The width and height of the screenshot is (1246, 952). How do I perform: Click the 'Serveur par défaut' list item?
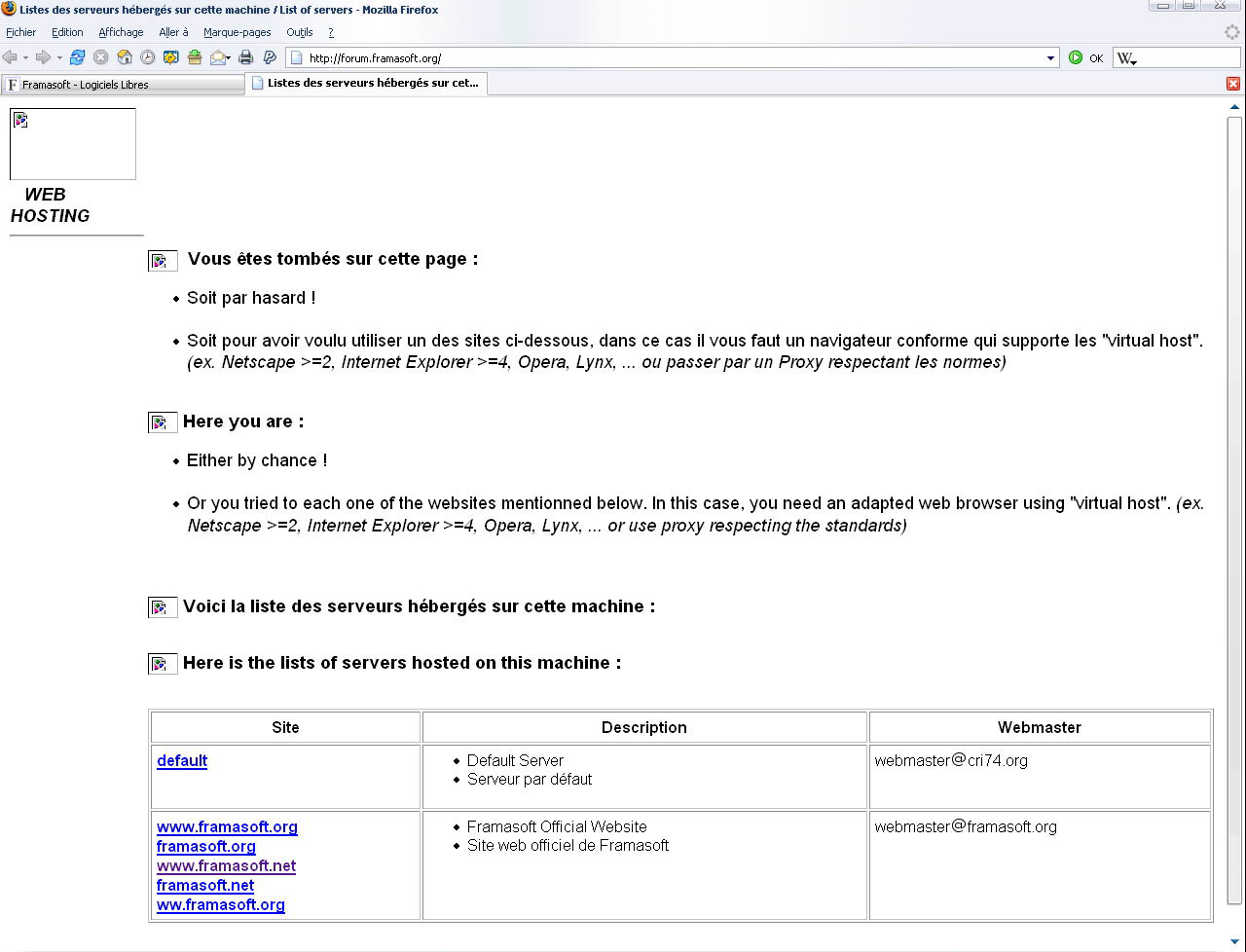coord(530,779)
